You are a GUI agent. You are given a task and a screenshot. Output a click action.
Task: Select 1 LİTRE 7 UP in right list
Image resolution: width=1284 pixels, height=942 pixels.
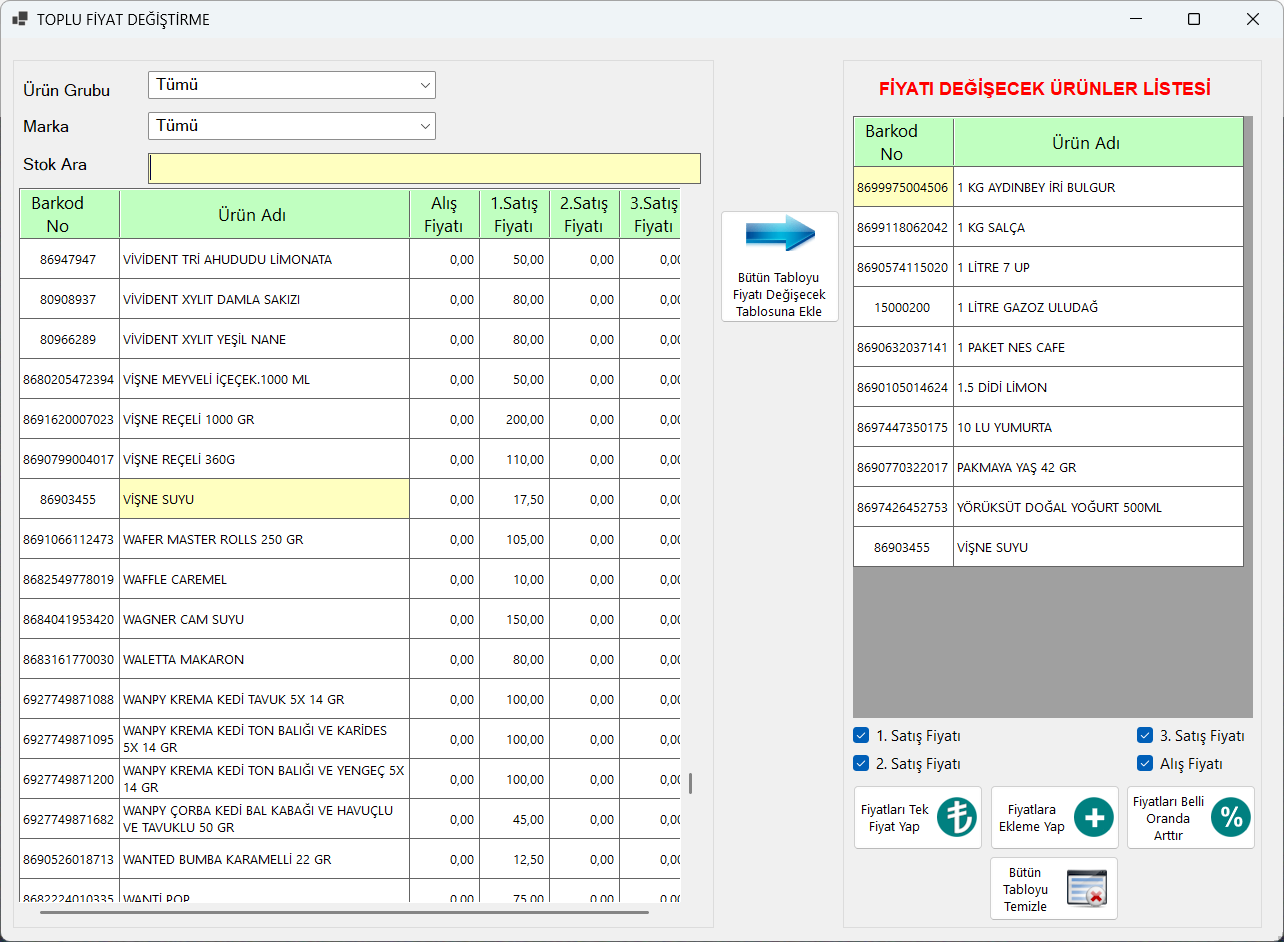coord(1098,267)
